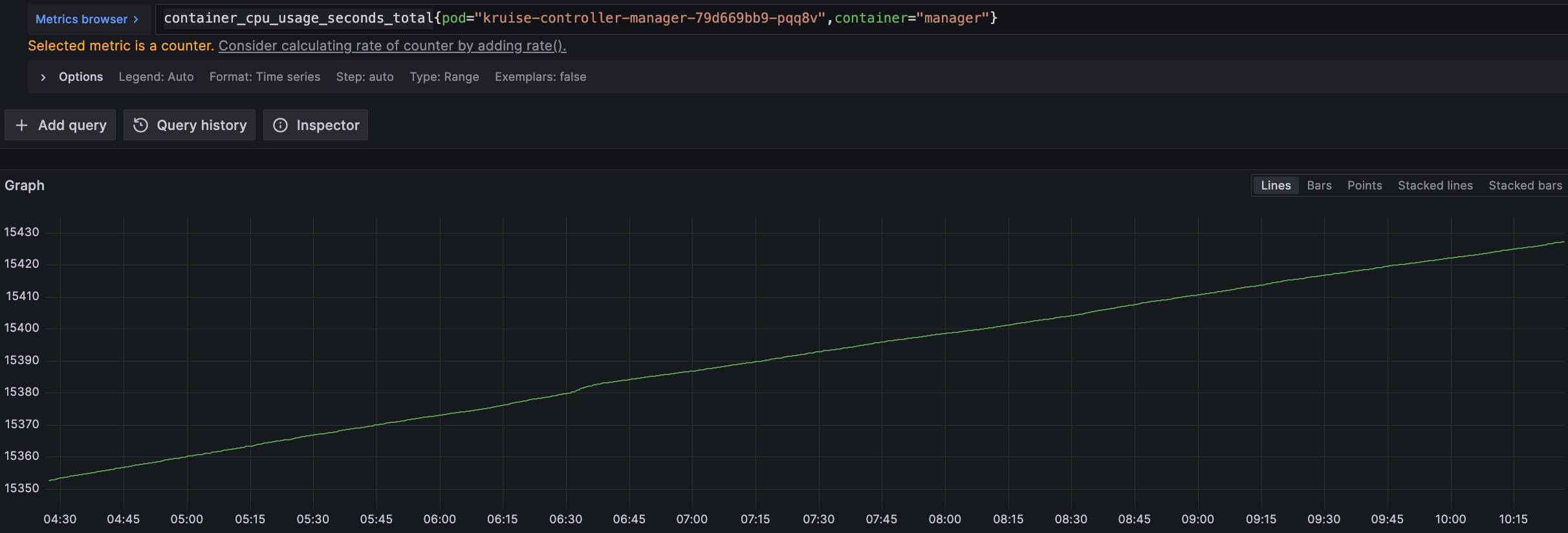Click the 04:30 x-axis time label
Image resolution: width=1568 pixels, height=533 pixels.
[60, 519]
